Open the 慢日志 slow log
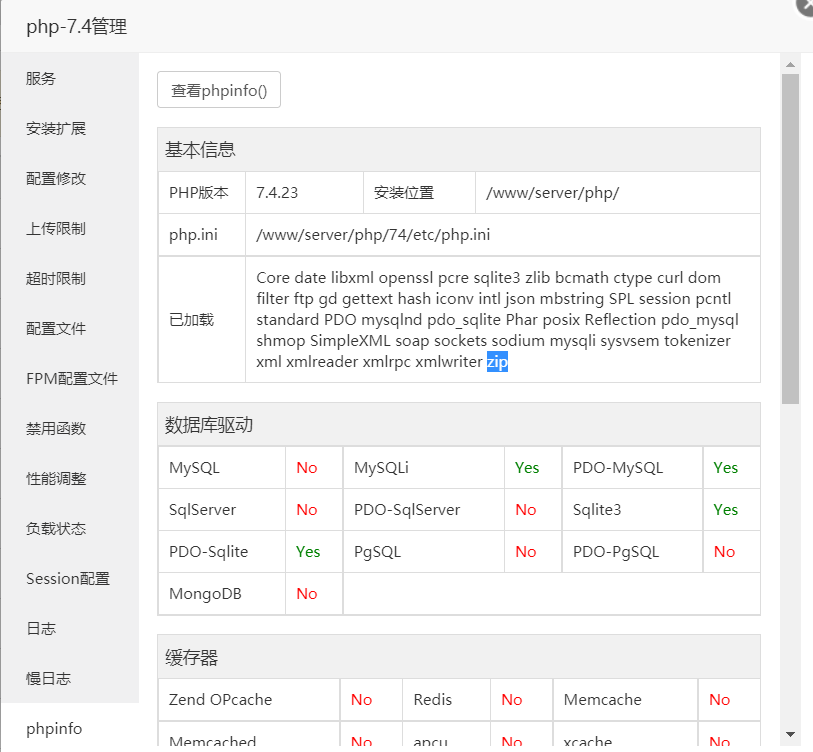This screenshot has width=813, height=752. tap(47, 678)
